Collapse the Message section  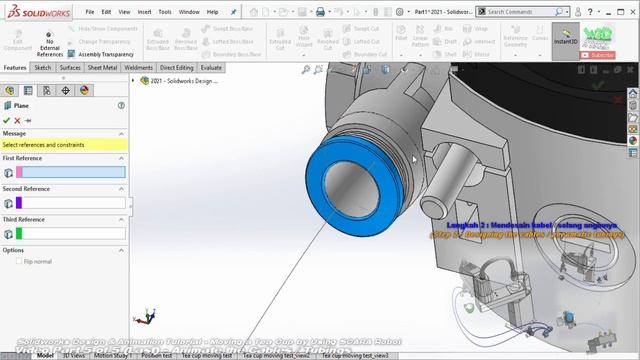tap(121, 133)
